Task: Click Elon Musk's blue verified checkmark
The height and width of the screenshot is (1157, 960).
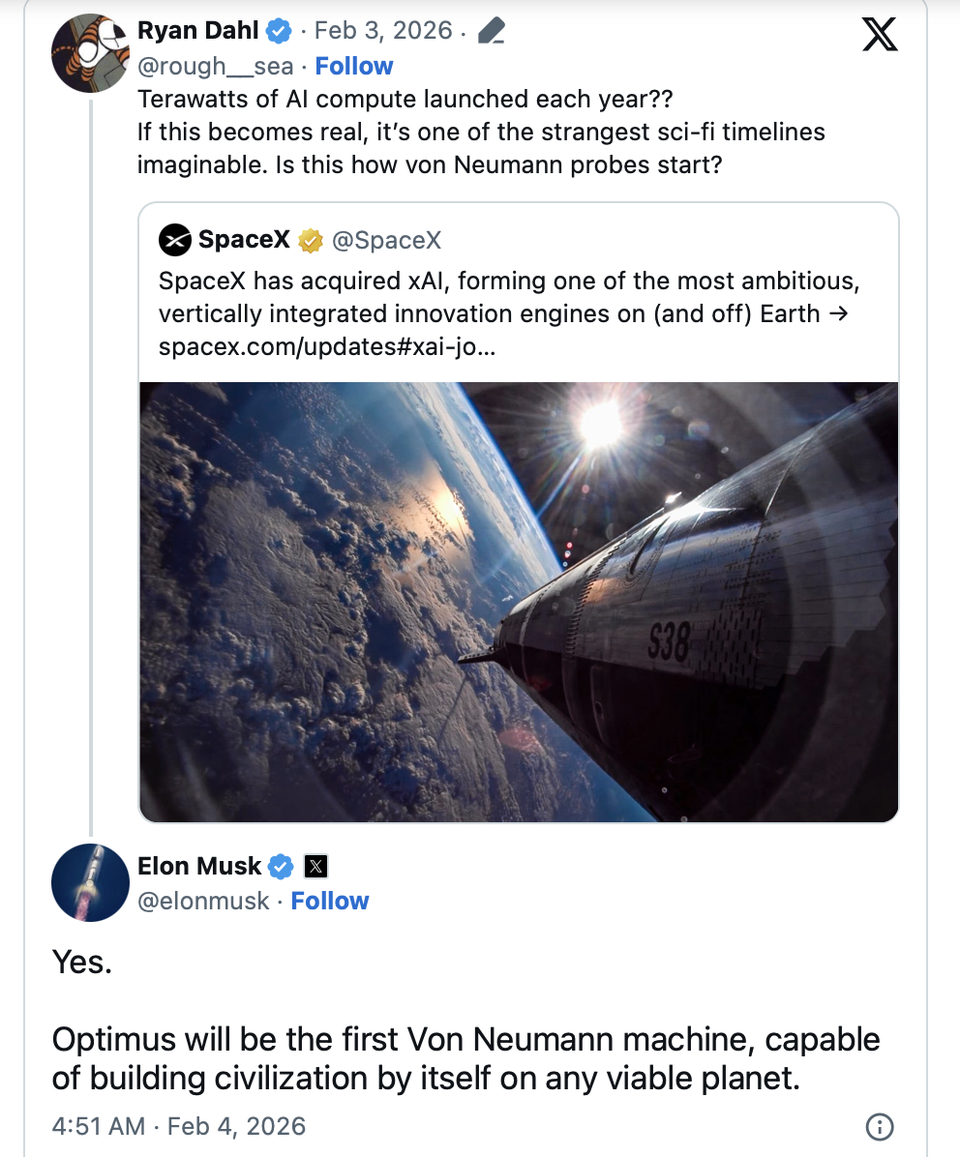Action: coord(282,866)
